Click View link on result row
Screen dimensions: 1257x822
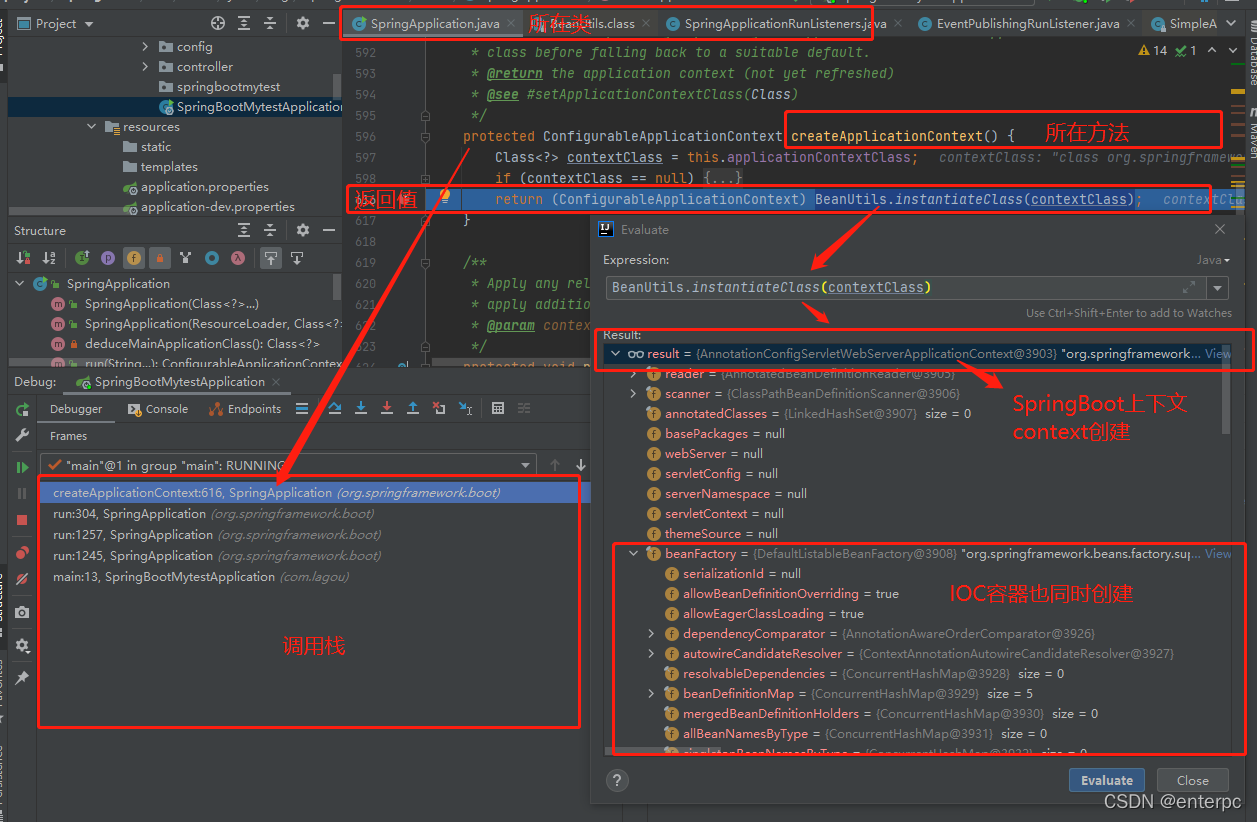point(1217,354)
